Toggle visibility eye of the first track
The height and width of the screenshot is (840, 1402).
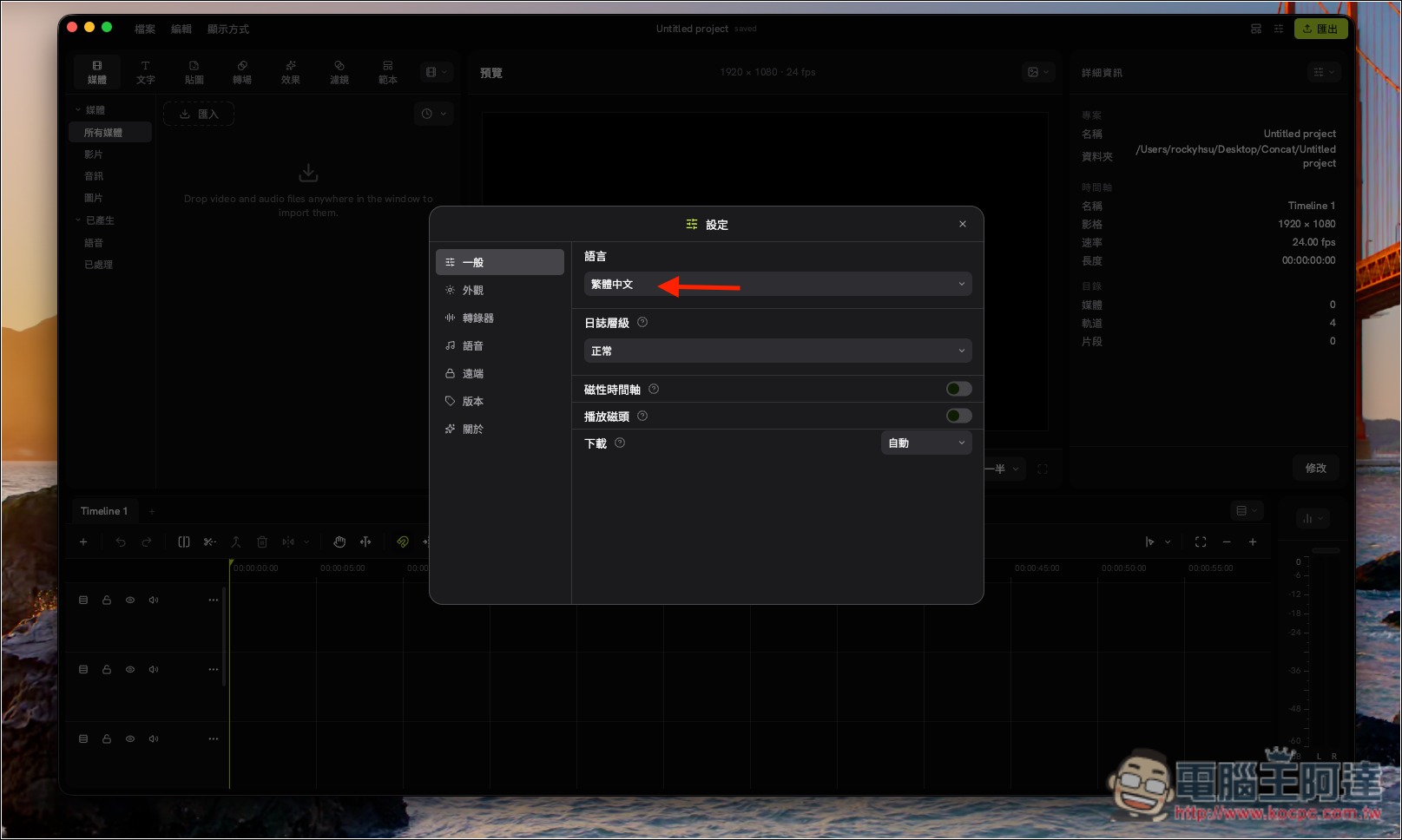click(130, 600)
